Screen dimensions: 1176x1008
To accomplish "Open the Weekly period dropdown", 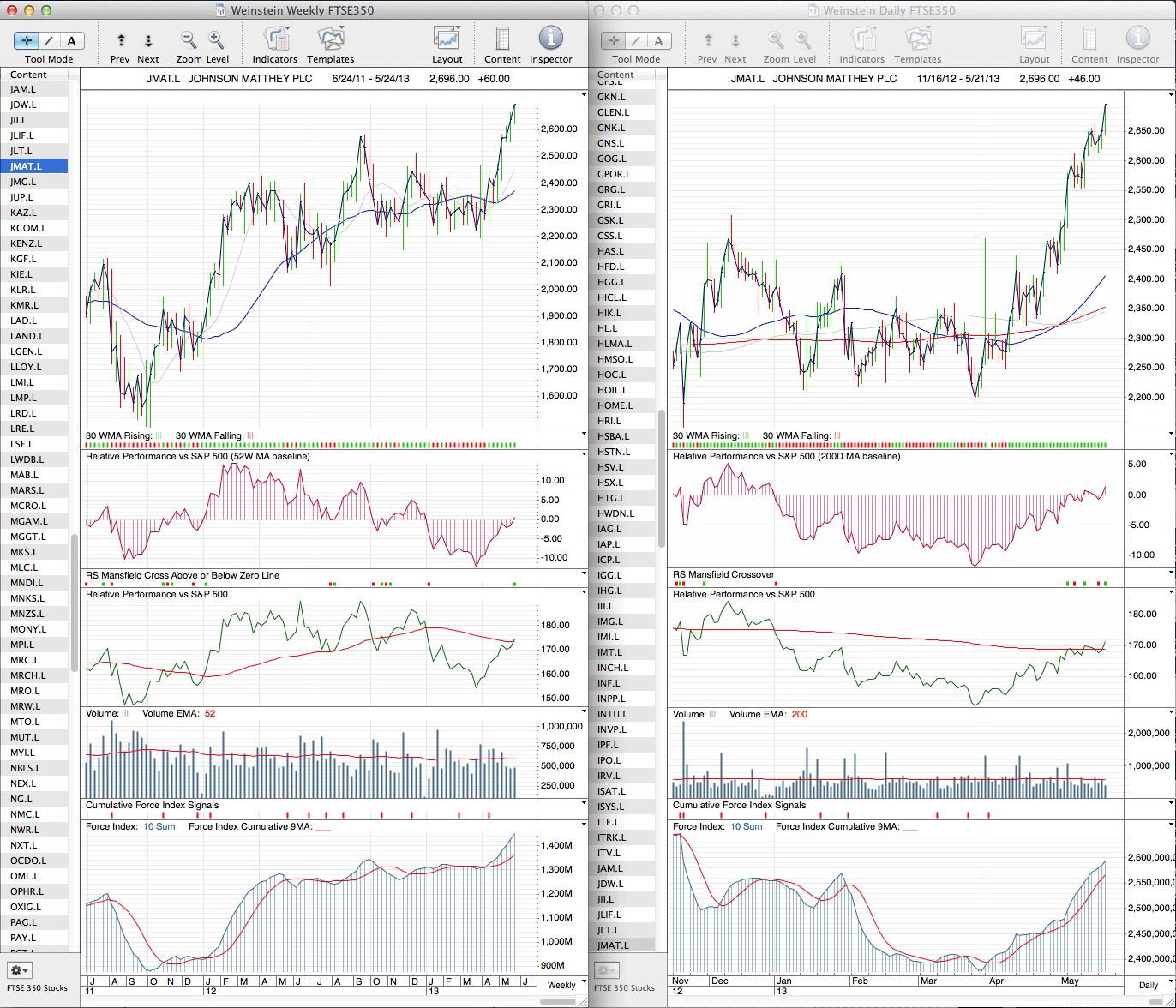I will coord(561,985).
